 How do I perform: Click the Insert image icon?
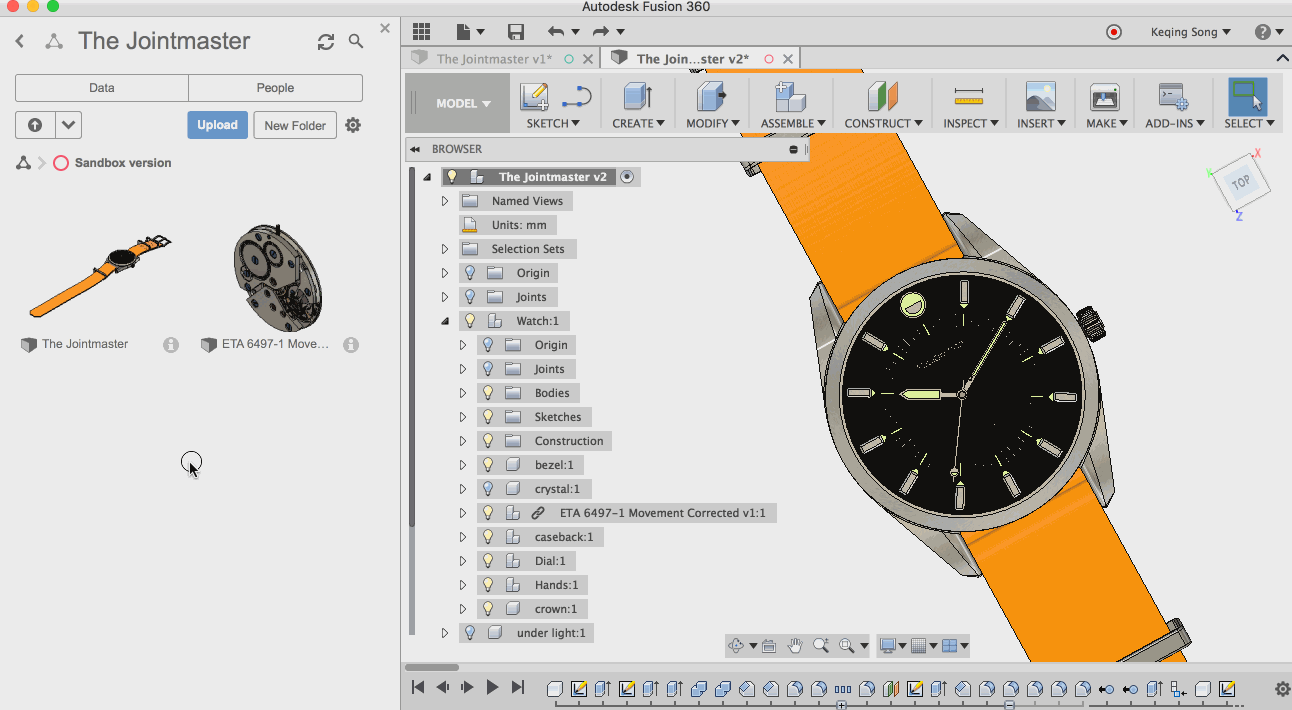click(x=1040, y=97)
